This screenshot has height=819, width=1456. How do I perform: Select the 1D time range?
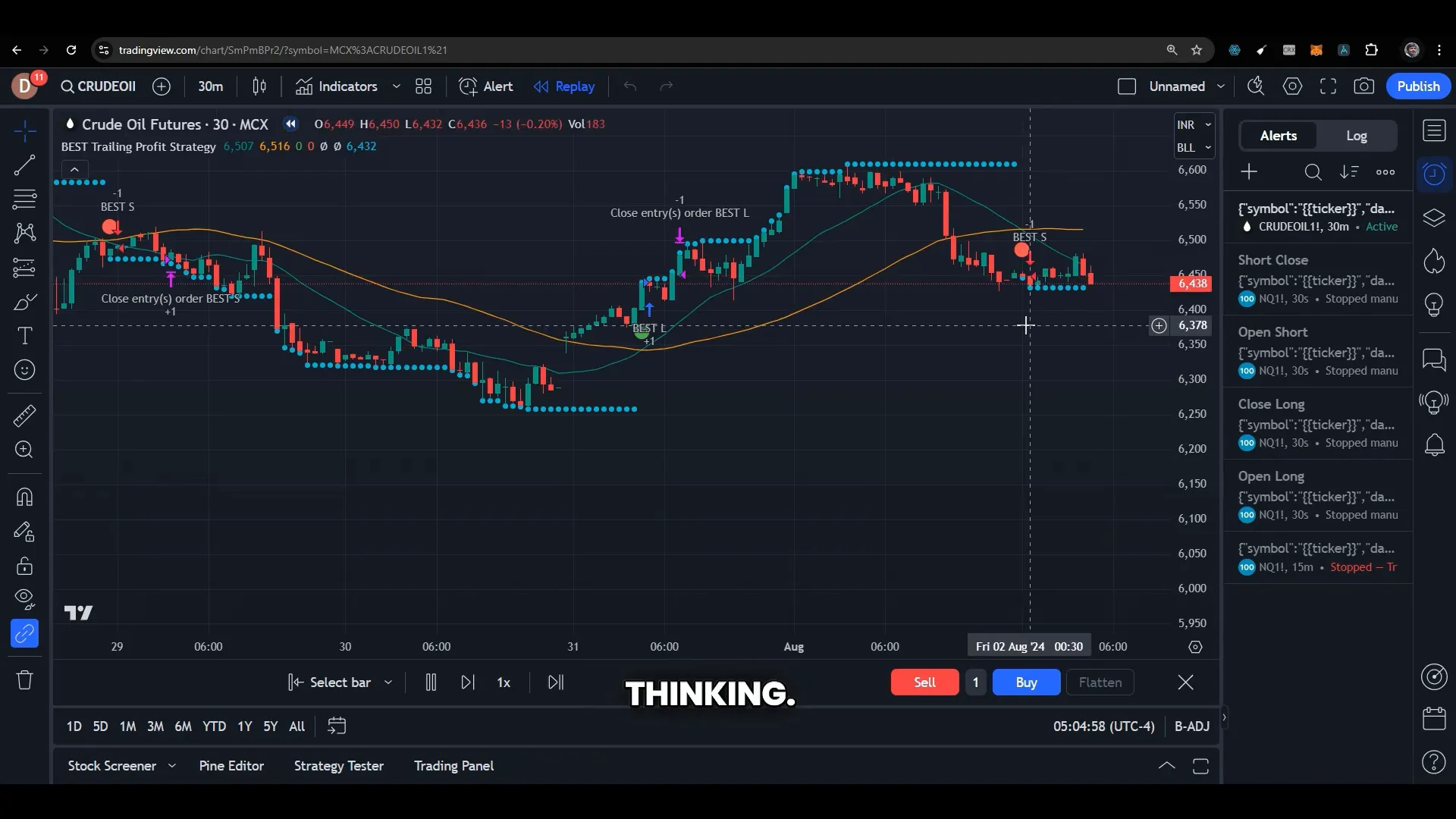(x=74, y=726)
